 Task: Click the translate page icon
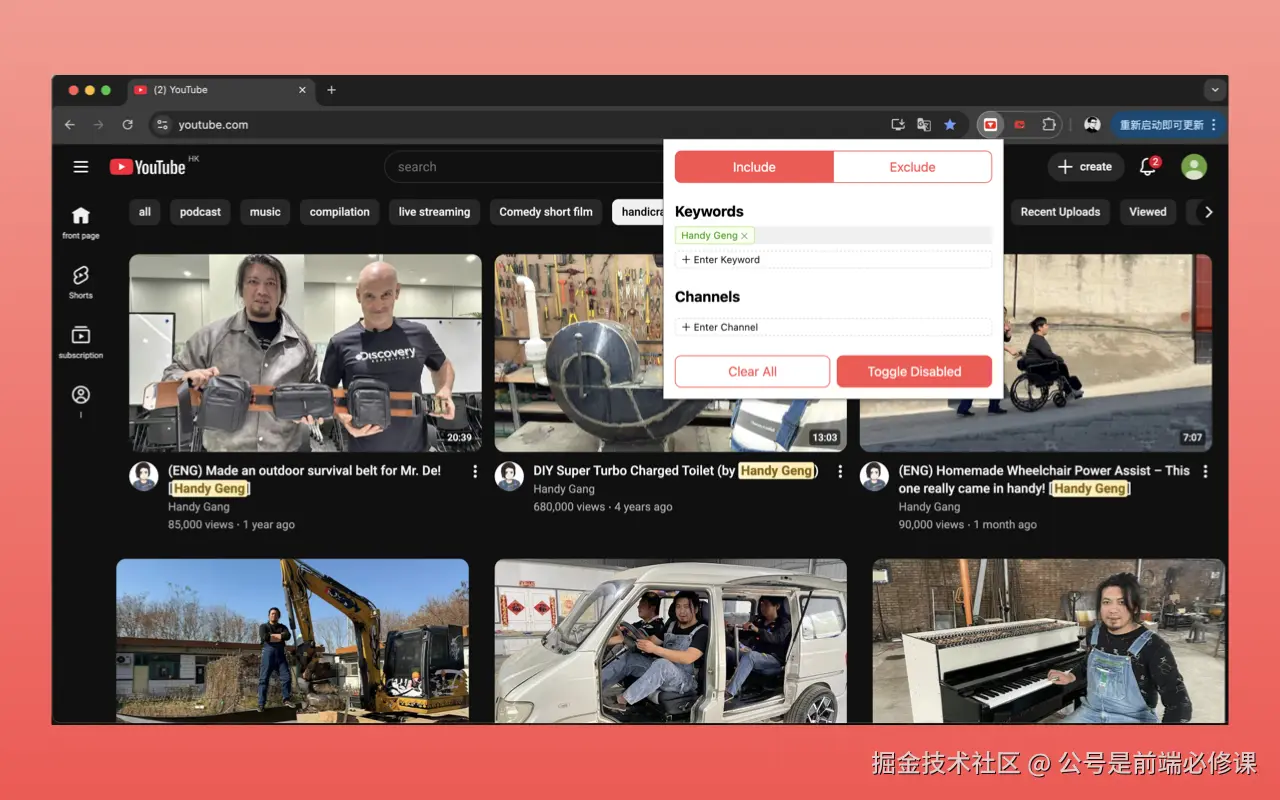[x=924, y=125]
